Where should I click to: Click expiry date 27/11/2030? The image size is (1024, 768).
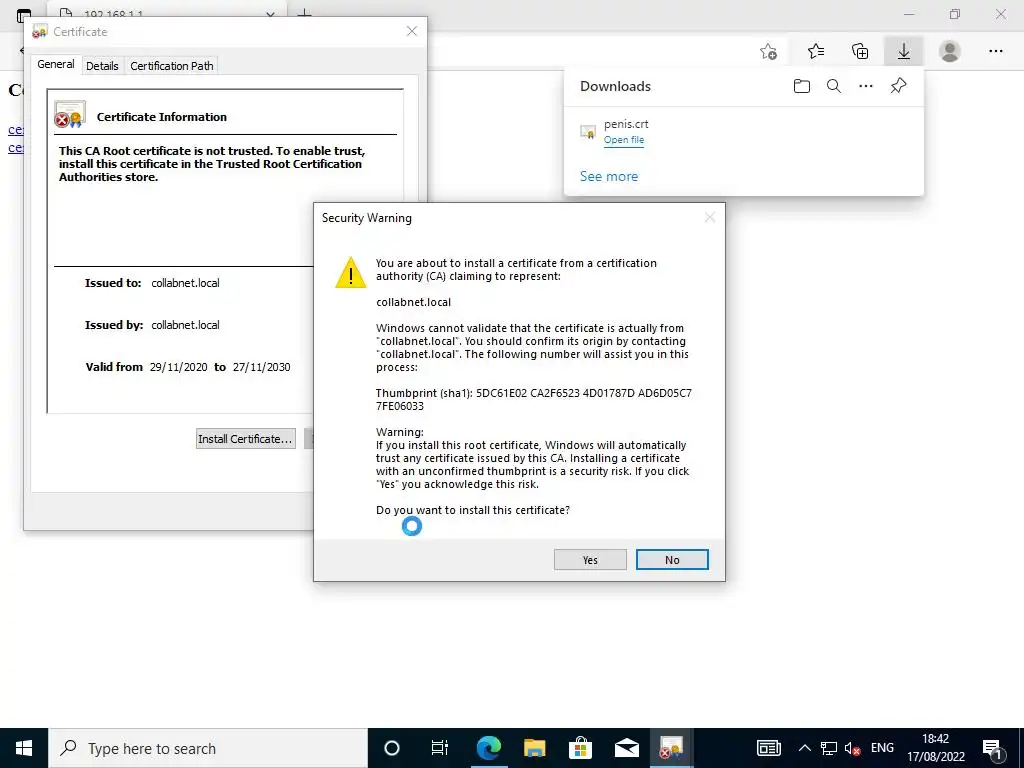(261, 367)
